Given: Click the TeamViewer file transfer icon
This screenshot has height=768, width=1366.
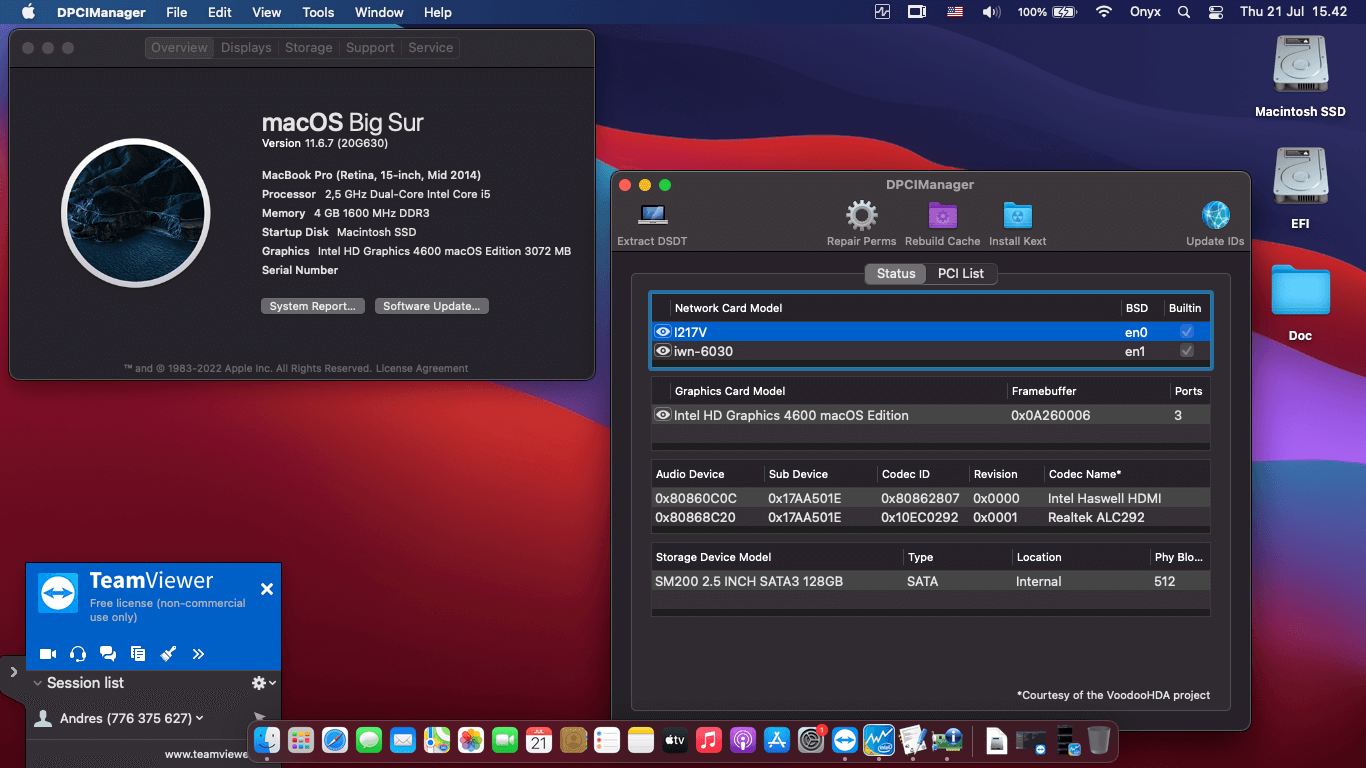Looking at the screenshot, I should (x=138, y=654).
